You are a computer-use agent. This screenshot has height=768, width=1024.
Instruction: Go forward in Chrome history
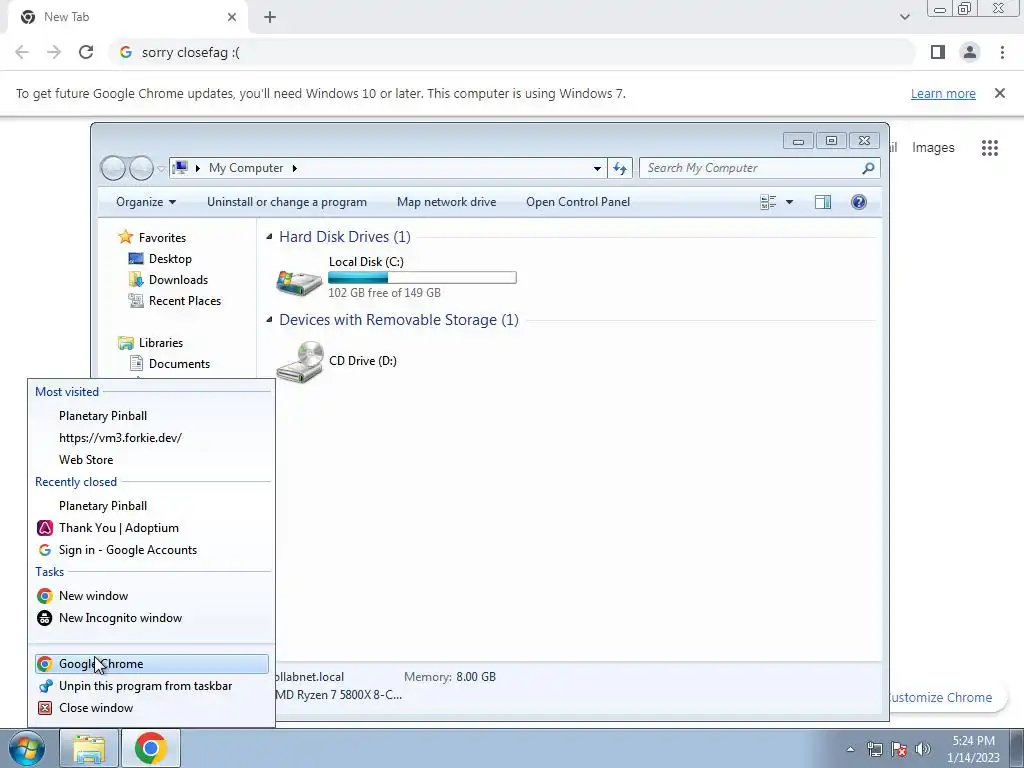(54, 52)
